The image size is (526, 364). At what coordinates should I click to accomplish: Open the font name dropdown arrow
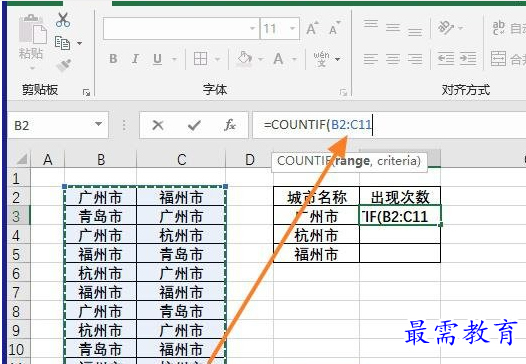tap(253, 29)
